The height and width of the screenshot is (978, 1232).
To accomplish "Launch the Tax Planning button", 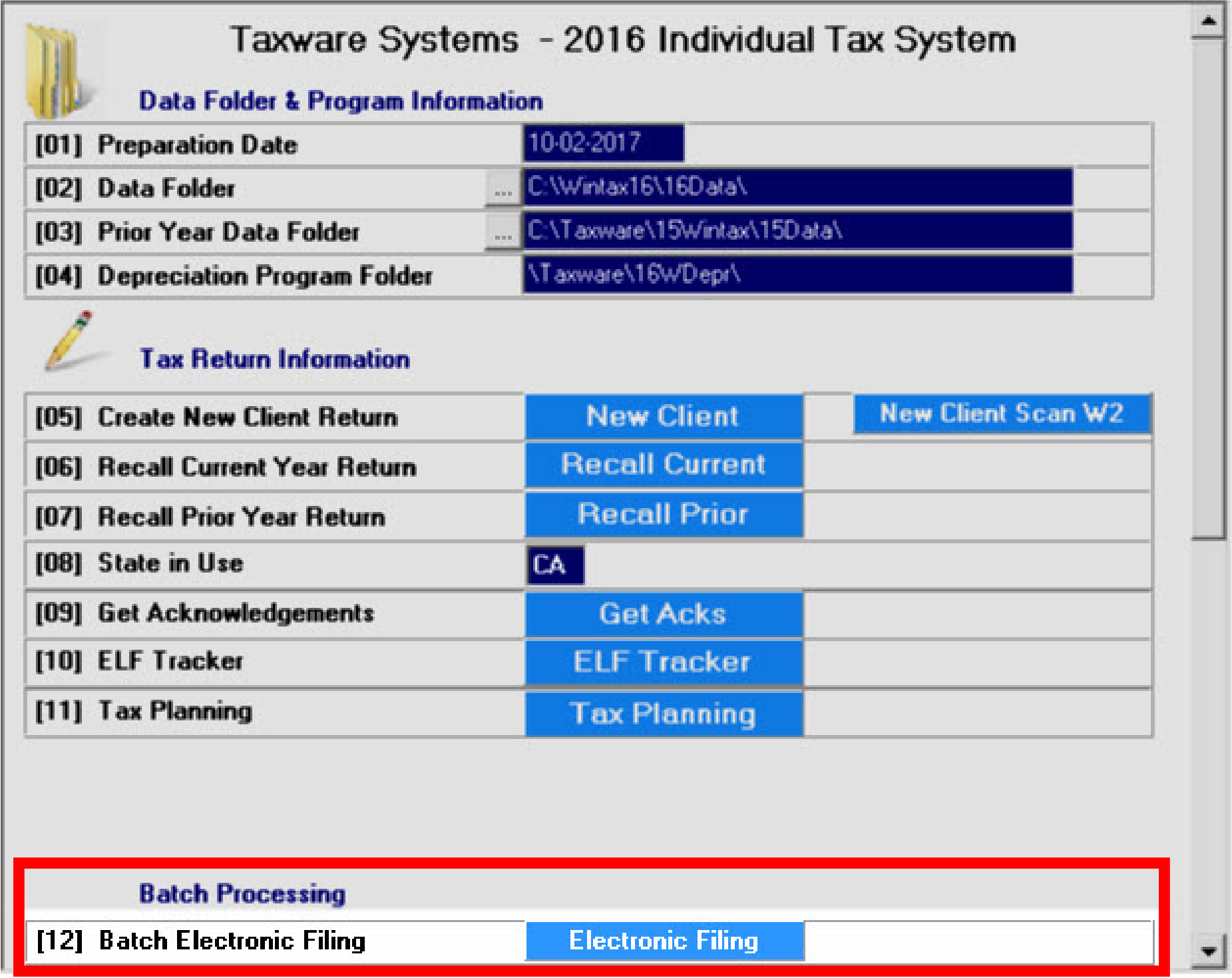I will point(664,714).
